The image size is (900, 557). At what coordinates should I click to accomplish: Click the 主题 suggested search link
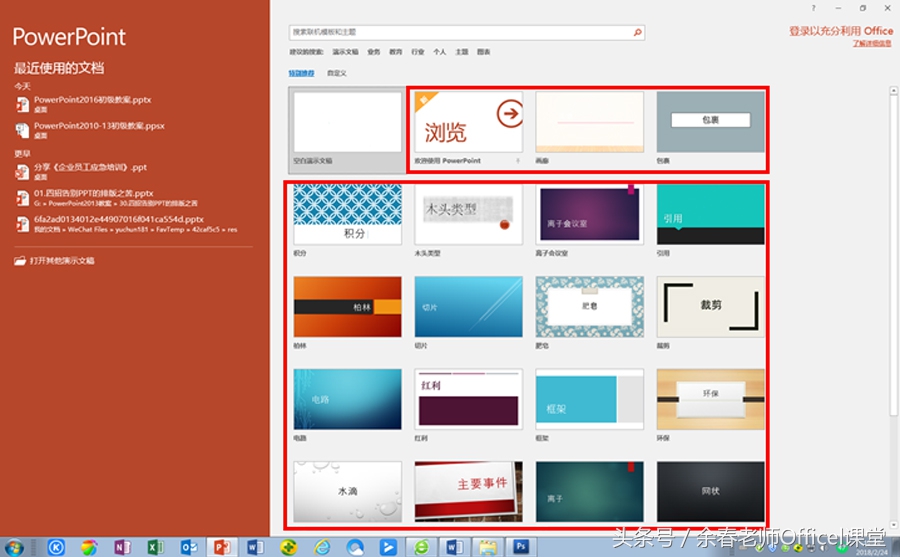pyautogui.click(x=462, y=52)
